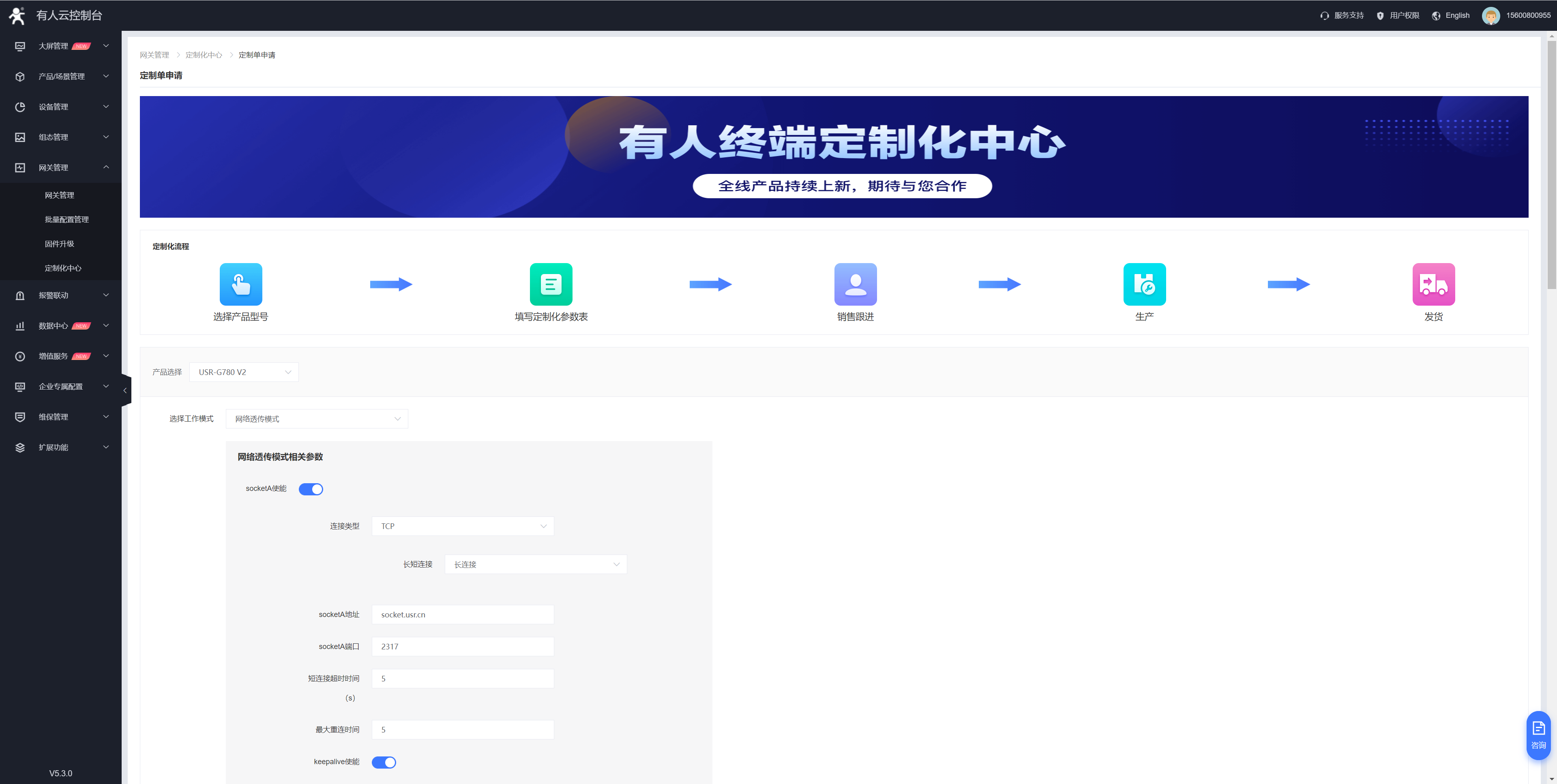Expand the 报警联动 menu chevron

pyautogui.click(x=106, y=296)
